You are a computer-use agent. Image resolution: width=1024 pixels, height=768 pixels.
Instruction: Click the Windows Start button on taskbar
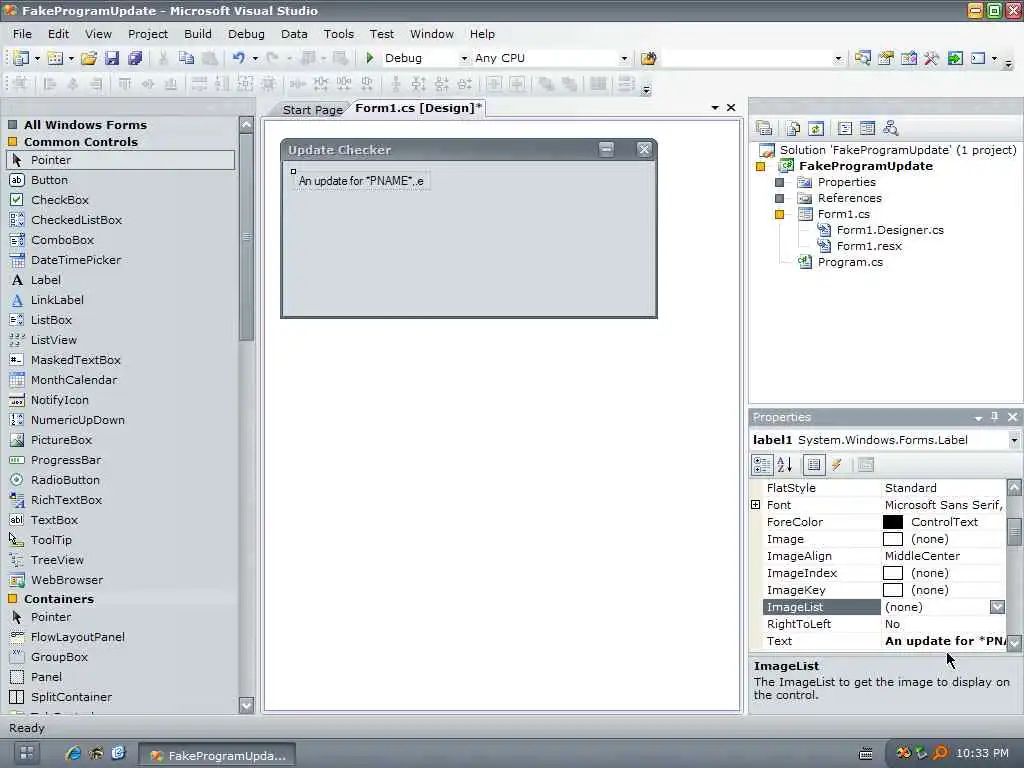click(x=26, y=753)
